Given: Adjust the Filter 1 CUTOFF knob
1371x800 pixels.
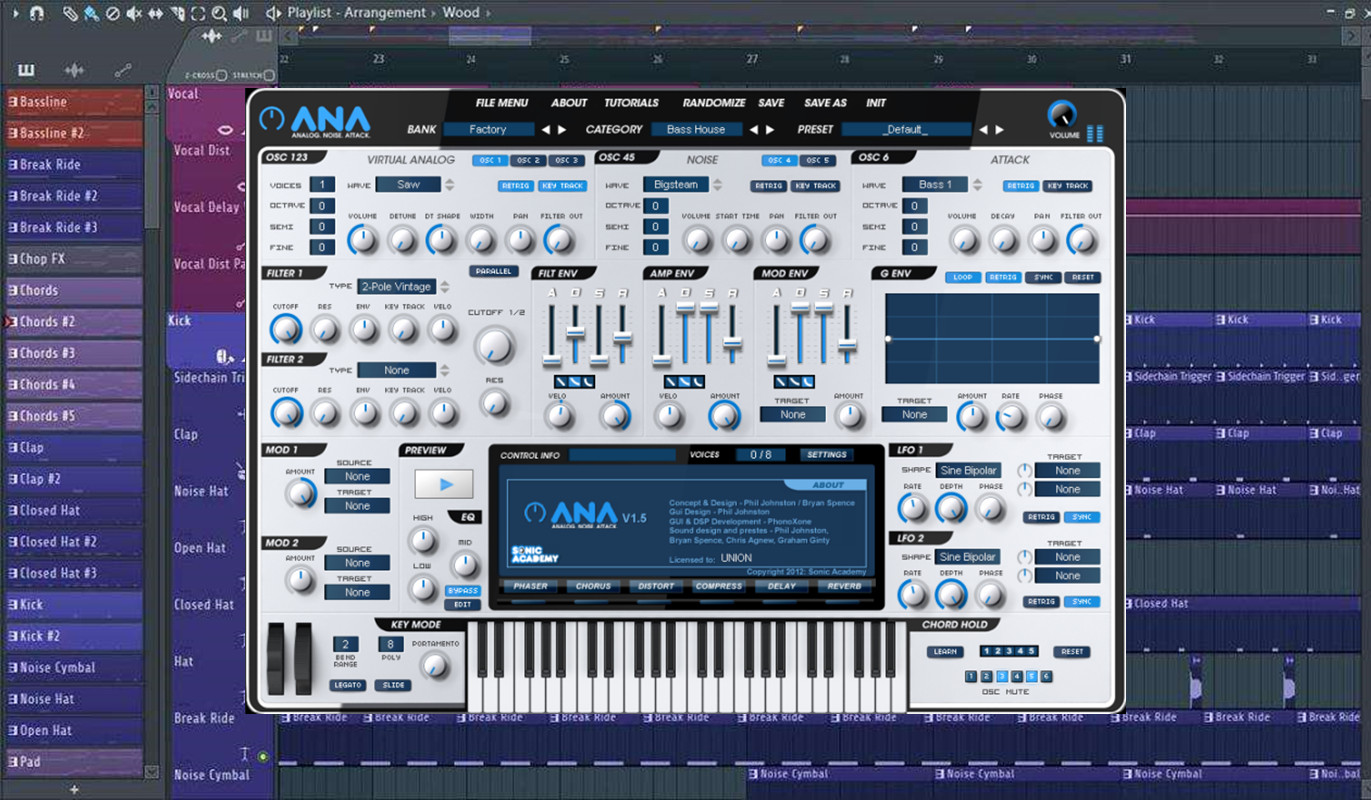Looking at the screenshot, I should (286, 329).
